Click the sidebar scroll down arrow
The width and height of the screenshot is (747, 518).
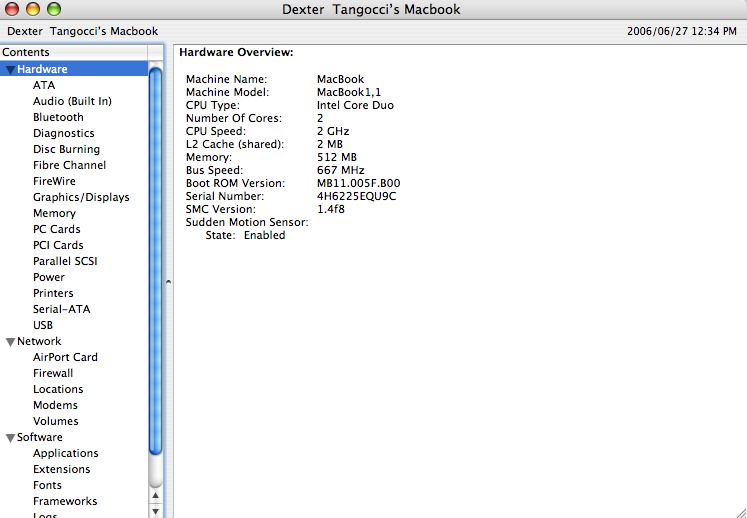pyautogui.click(x=155, y=511)
